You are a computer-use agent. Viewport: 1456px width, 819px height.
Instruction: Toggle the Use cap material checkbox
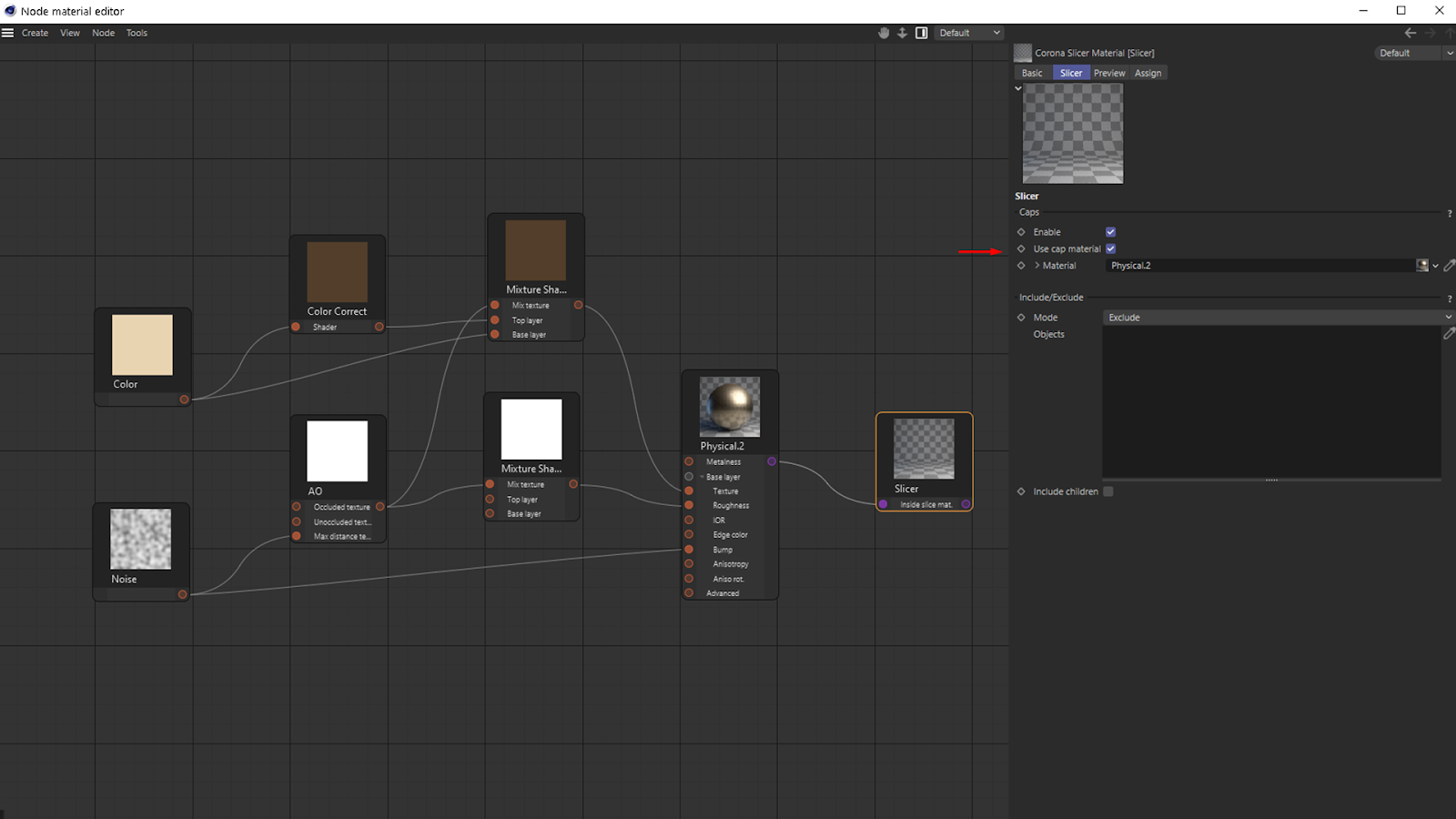pyautogui.click(x=1110, y=248)
